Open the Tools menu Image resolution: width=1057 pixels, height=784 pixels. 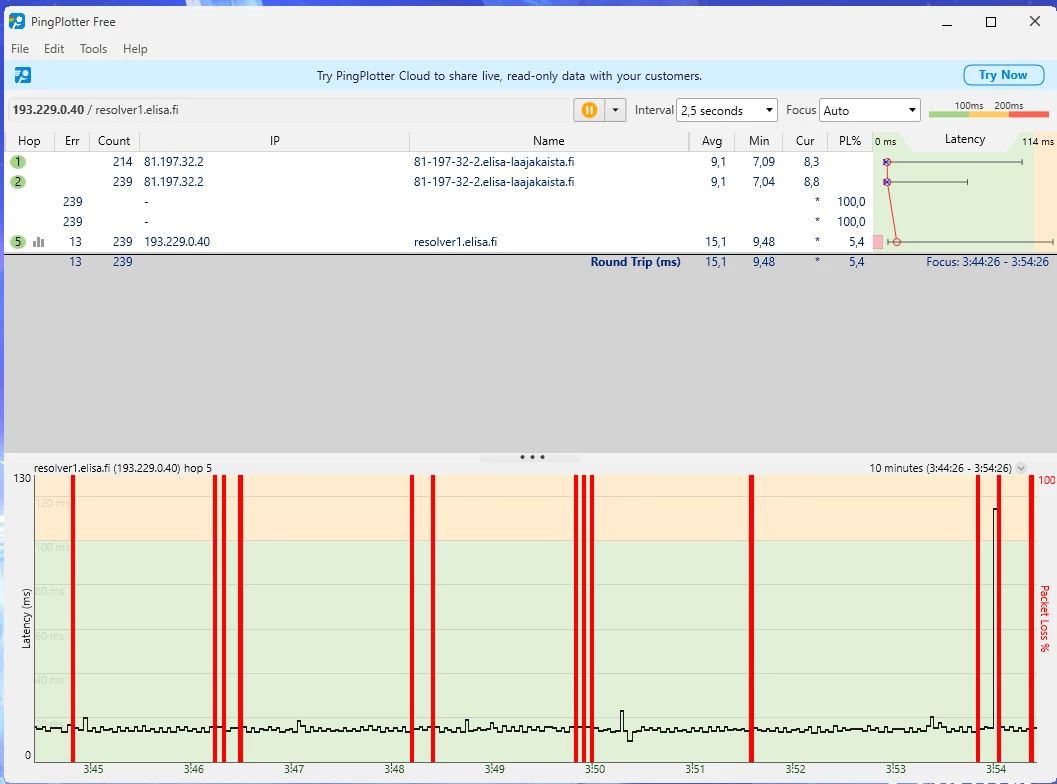click(x=93, y=49)
